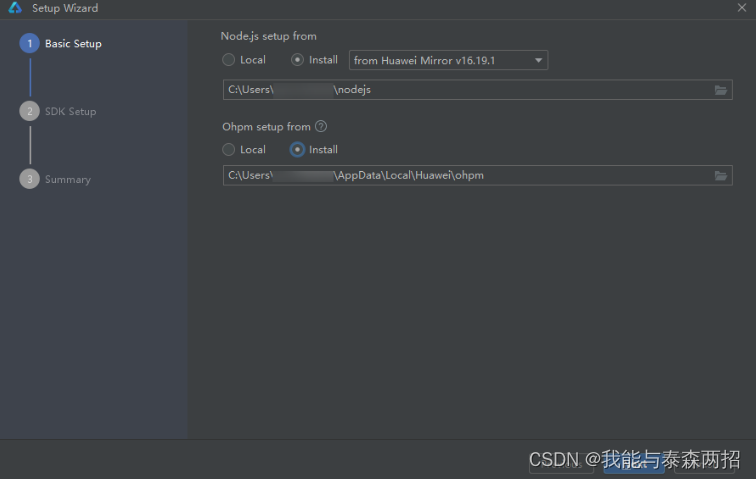Browse folder for the ohpm path
This screenshot has height=479, width=756.
tap(720, 176)
